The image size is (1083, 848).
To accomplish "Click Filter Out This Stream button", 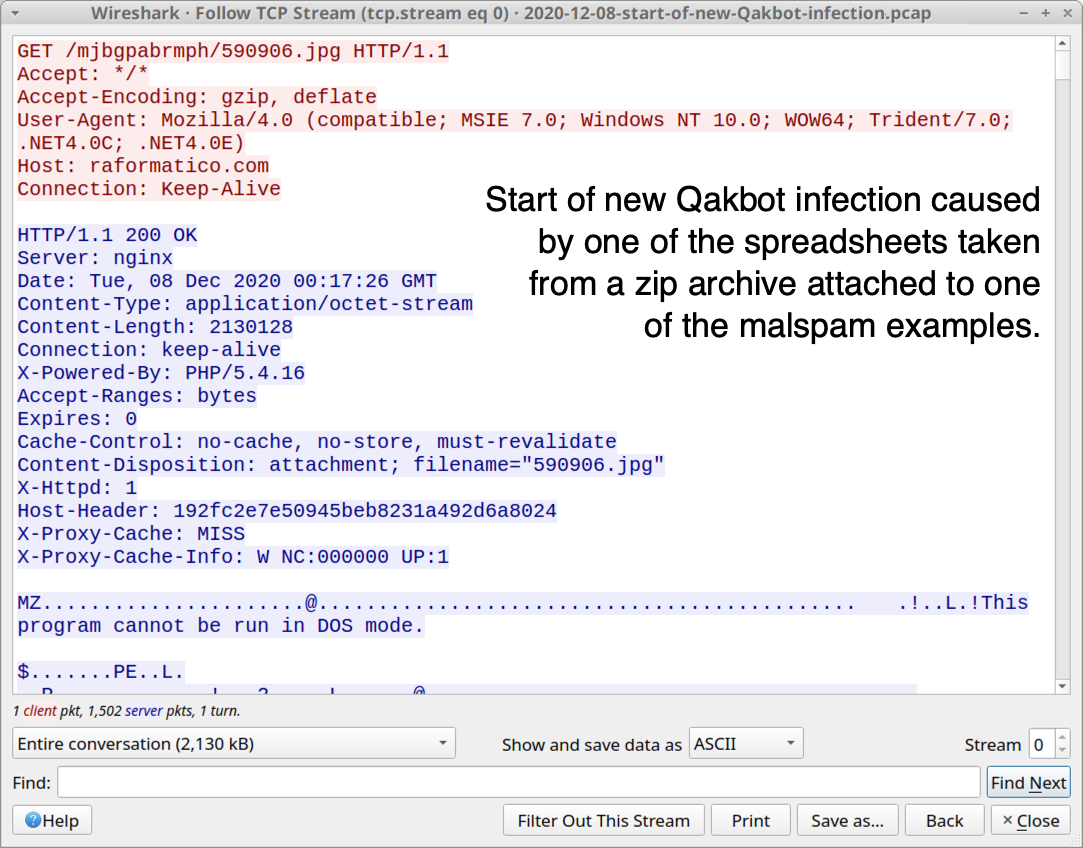I will (x=604, y=820).
